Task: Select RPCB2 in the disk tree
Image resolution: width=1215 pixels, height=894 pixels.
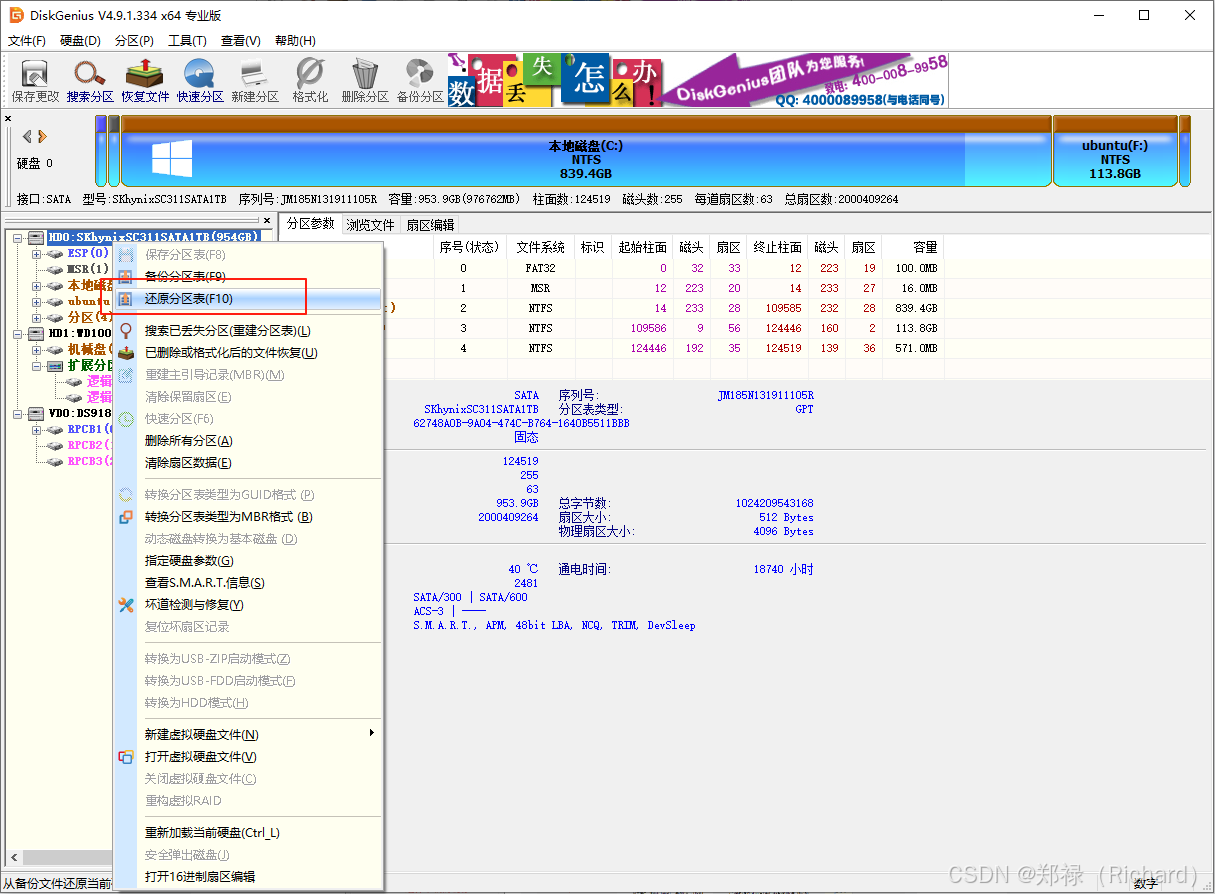Action: [90, 445]
